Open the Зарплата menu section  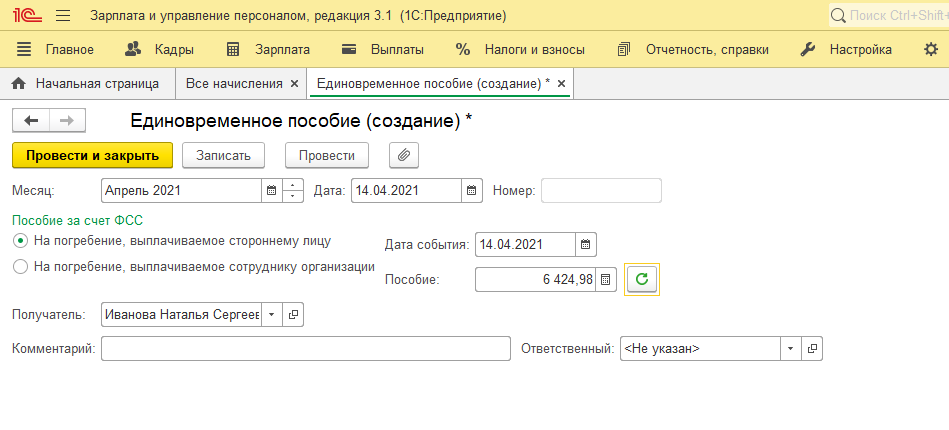point(282,50)
